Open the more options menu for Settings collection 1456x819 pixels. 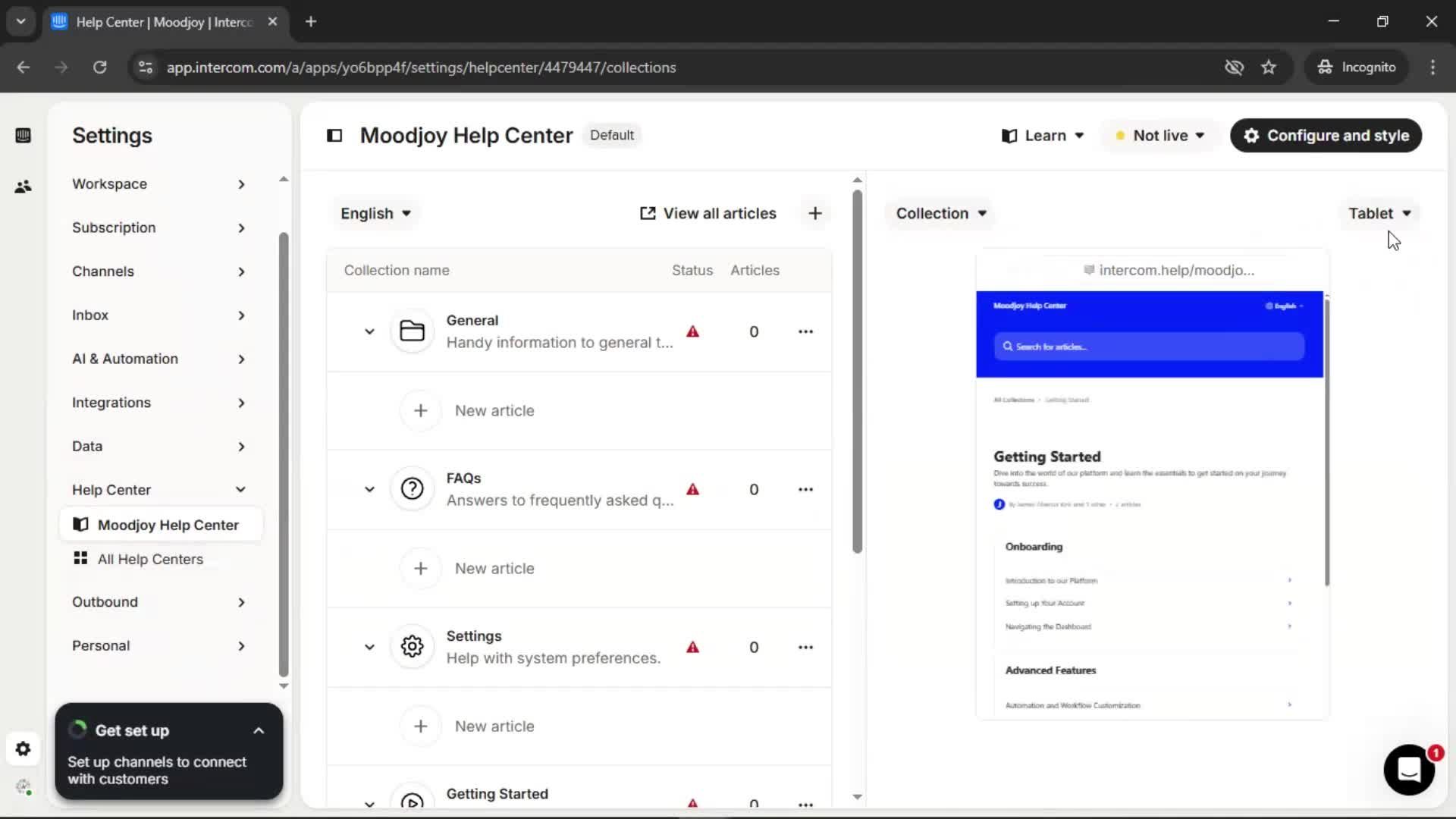pos(805,647)
